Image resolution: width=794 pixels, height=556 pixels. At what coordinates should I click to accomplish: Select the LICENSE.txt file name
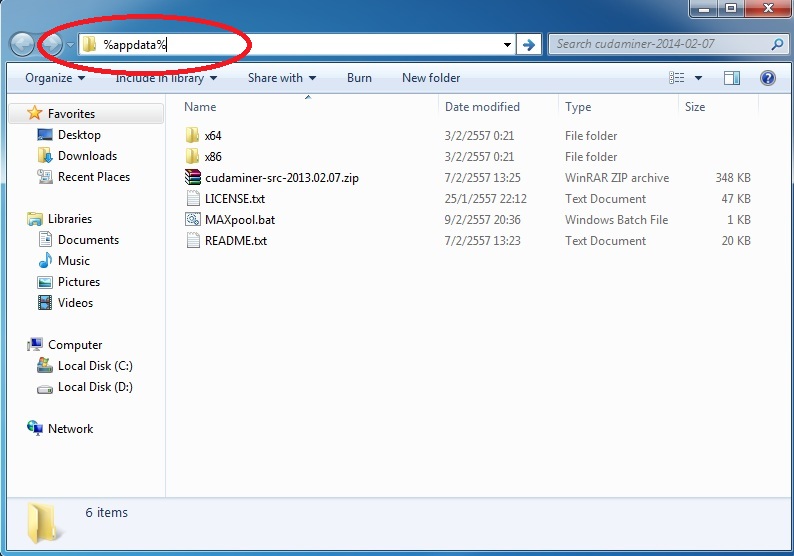point(234,198)
